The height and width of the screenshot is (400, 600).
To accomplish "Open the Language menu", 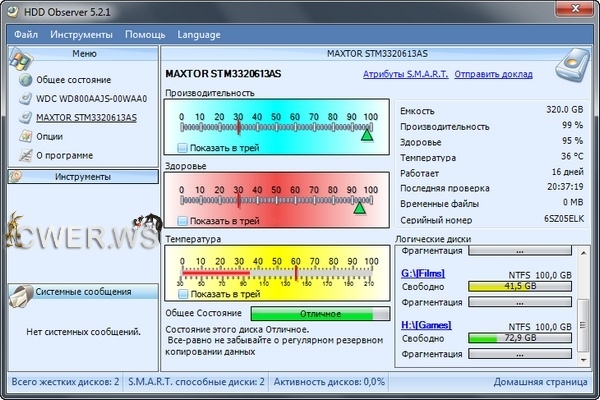I will pos(199,34).
